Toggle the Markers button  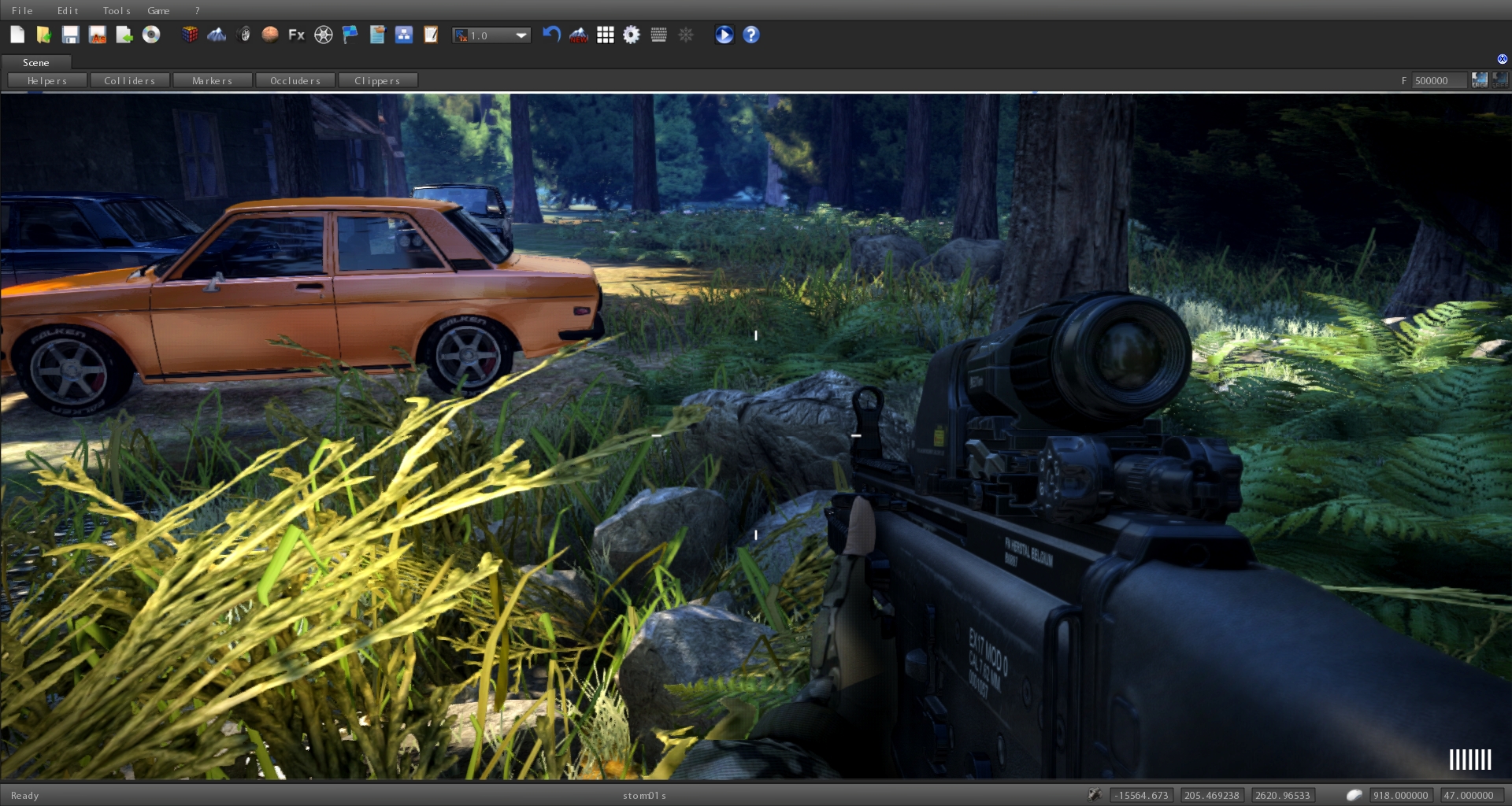coord(213,80)
